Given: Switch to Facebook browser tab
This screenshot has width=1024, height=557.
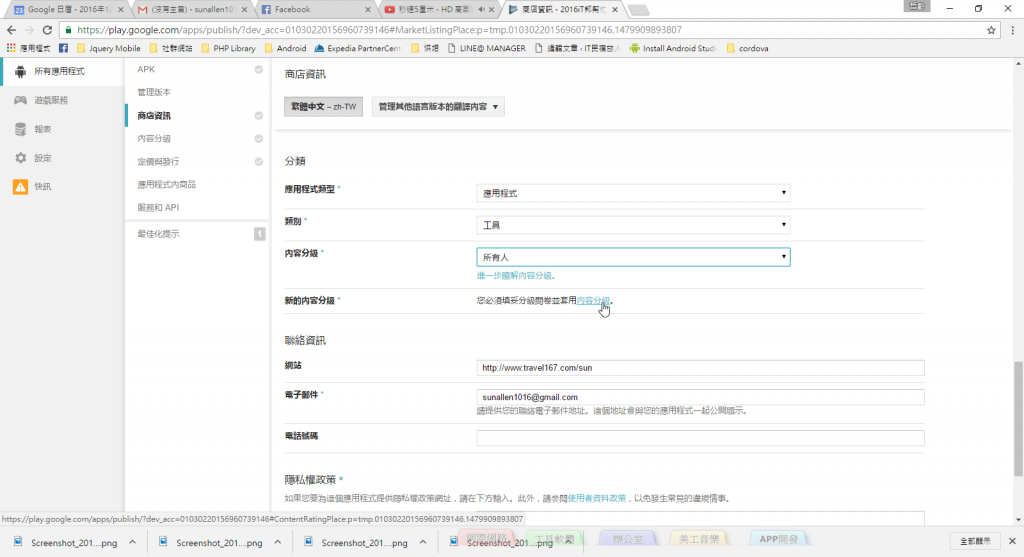Looking at the screenshot, I should tap(314, 9).
